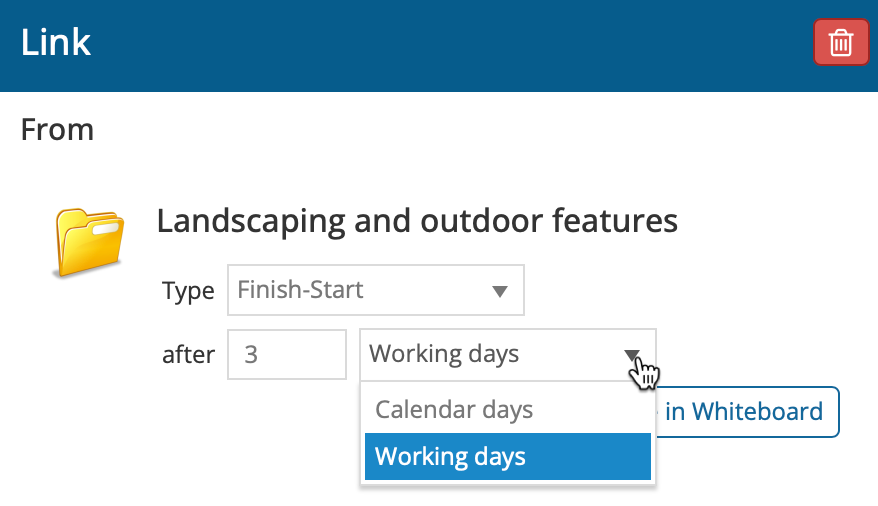Click the Type field label
Image resolution: width=878 pixels, height=506 pixels.
(x=188, y=292)
